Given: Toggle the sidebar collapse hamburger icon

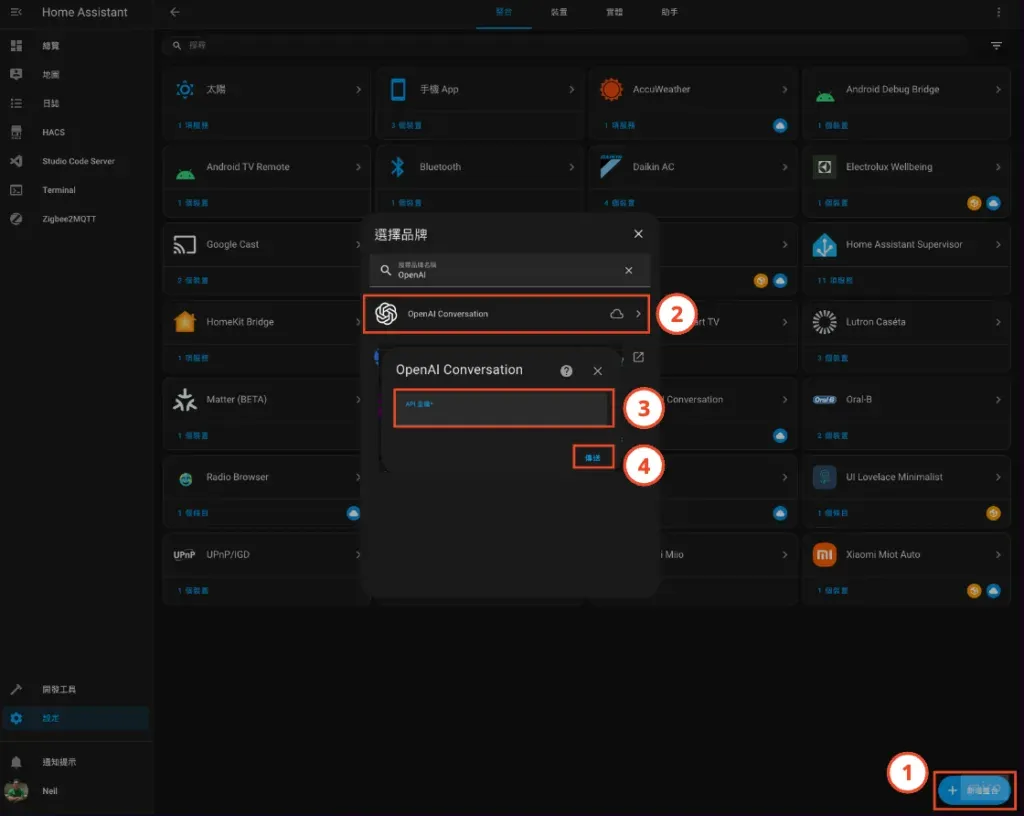Looking at the screenshot, I should (16, 12).
